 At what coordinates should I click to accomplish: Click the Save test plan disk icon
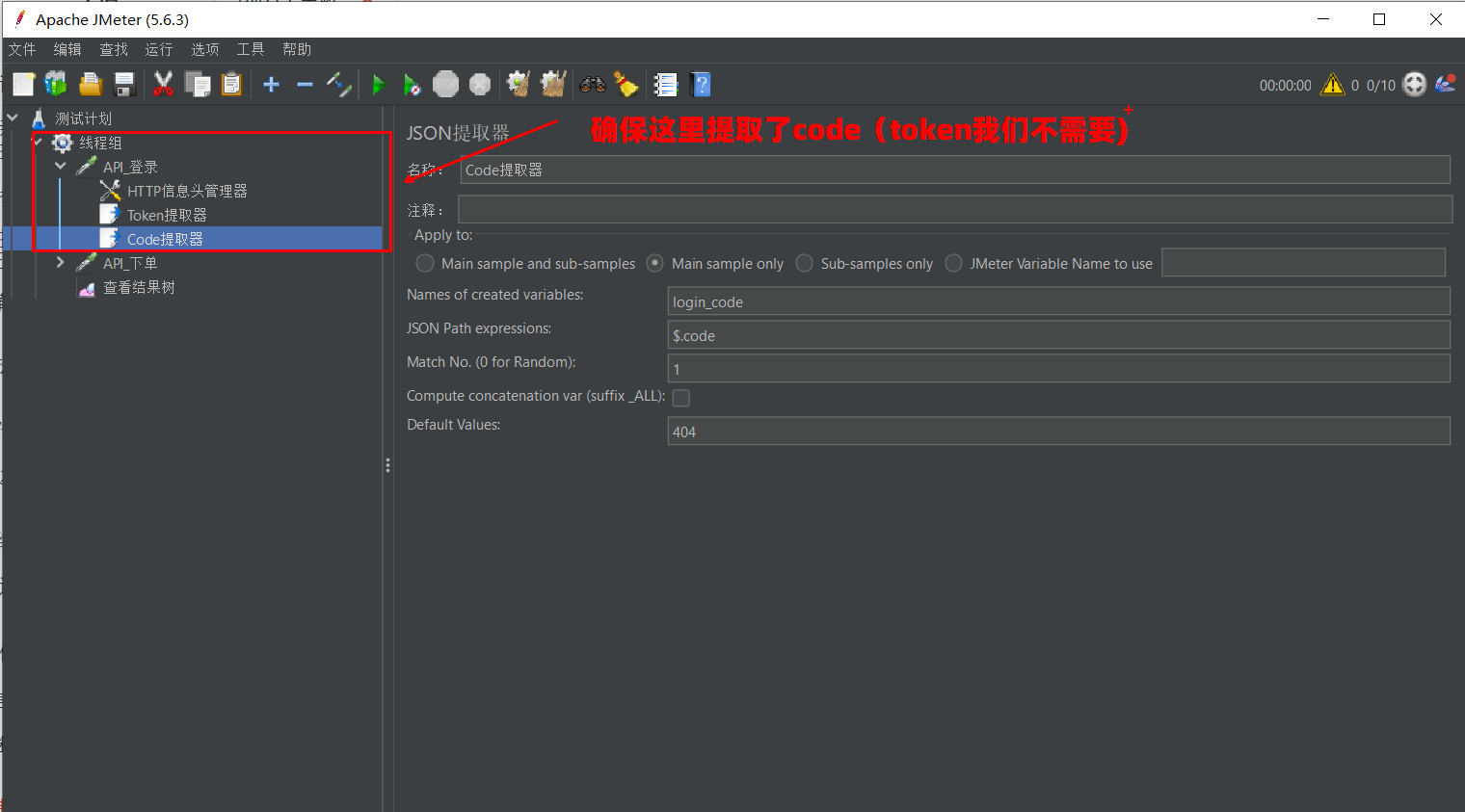tap(125, 85)
